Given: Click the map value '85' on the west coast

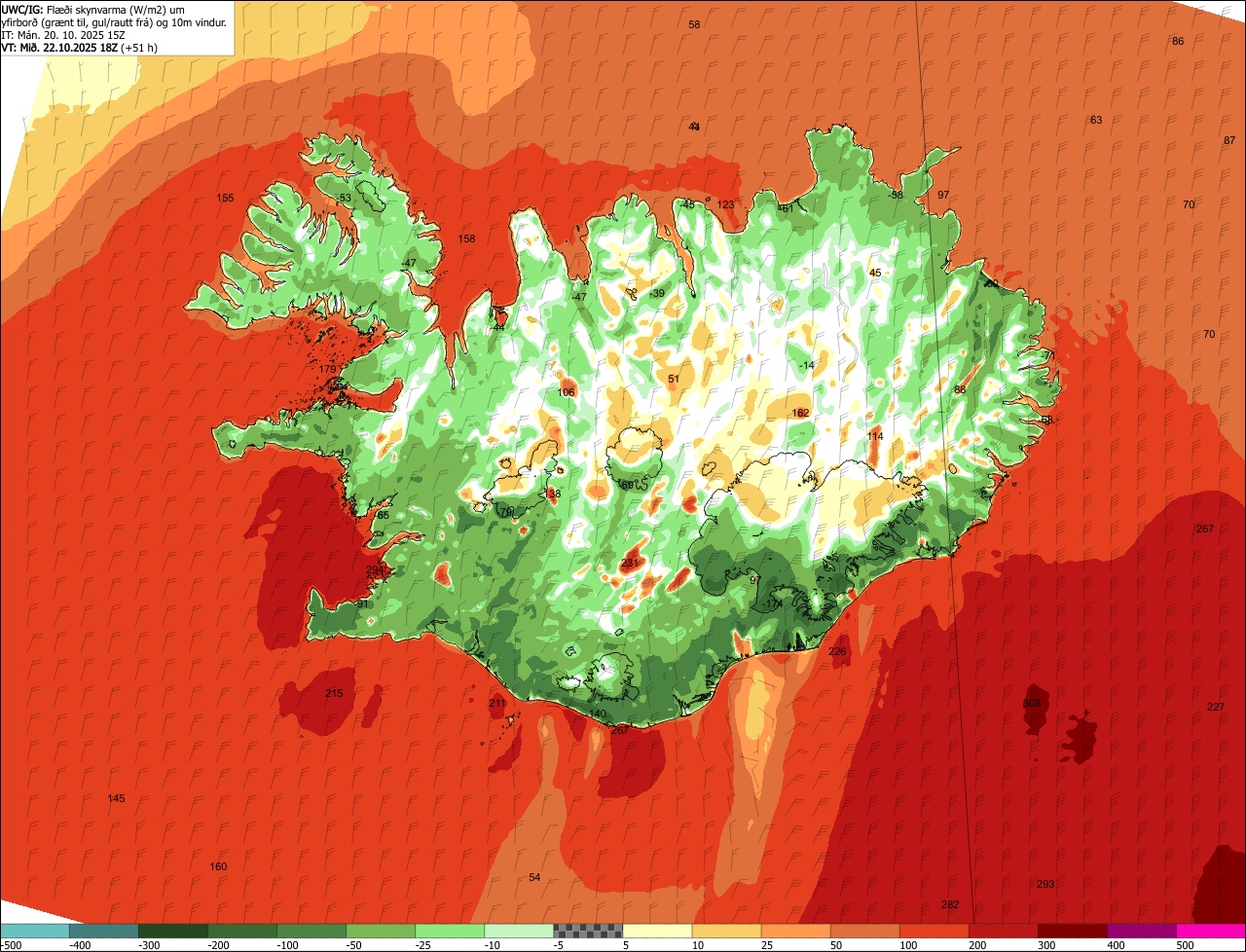Looking at the screenshot, I should pyautogui.click(x=383, y=515).
